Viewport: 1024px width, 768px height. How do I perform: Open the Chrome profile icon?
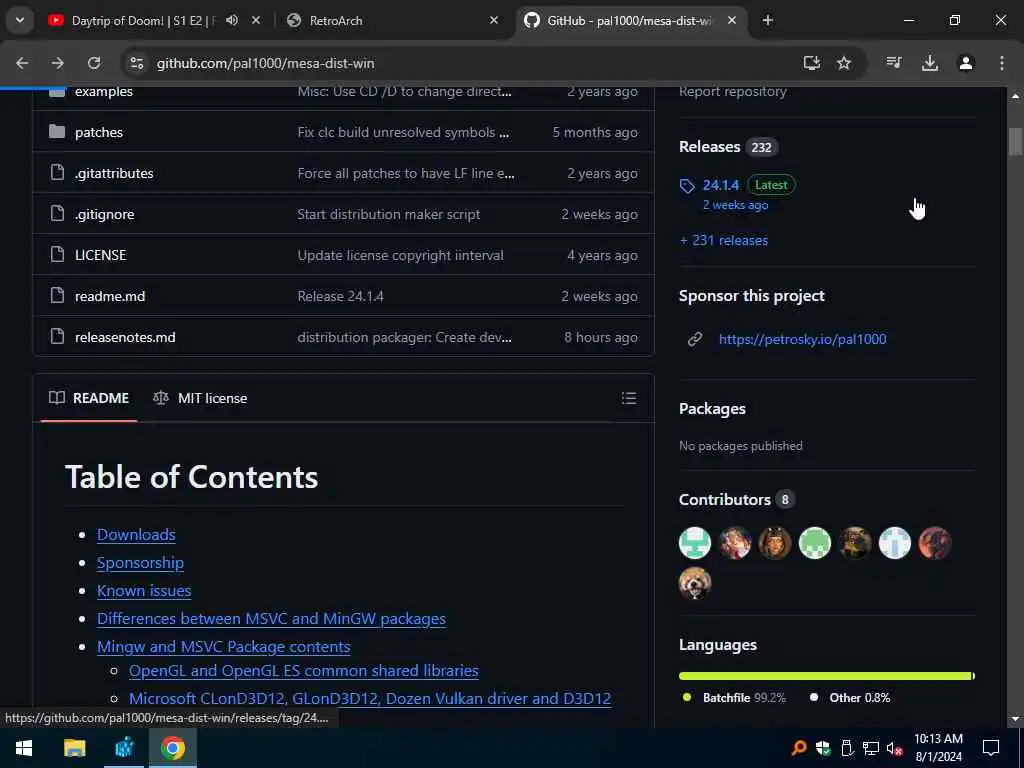(x=966, y=63)
